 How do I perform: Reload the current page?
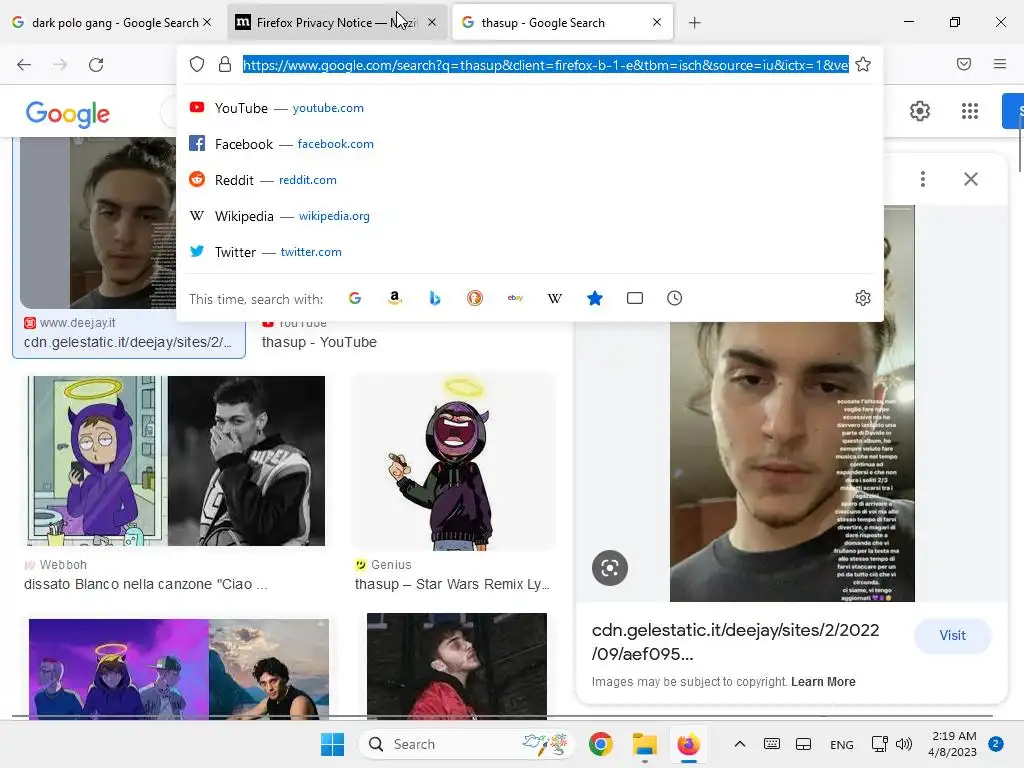coord(96,65)
